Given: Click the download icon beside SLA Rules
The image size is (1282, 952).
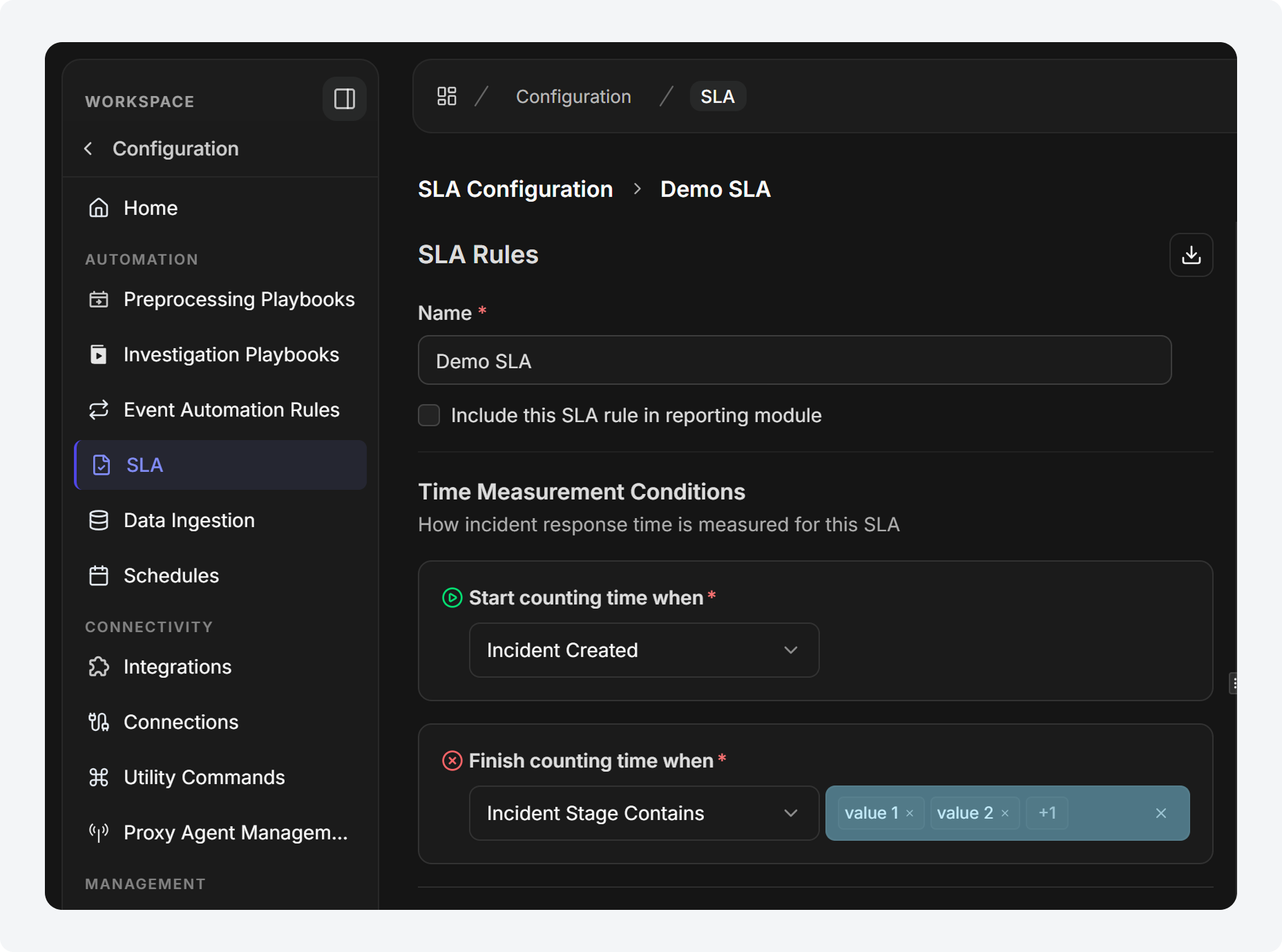Looking at the screenshot, I should [1191, 255].
